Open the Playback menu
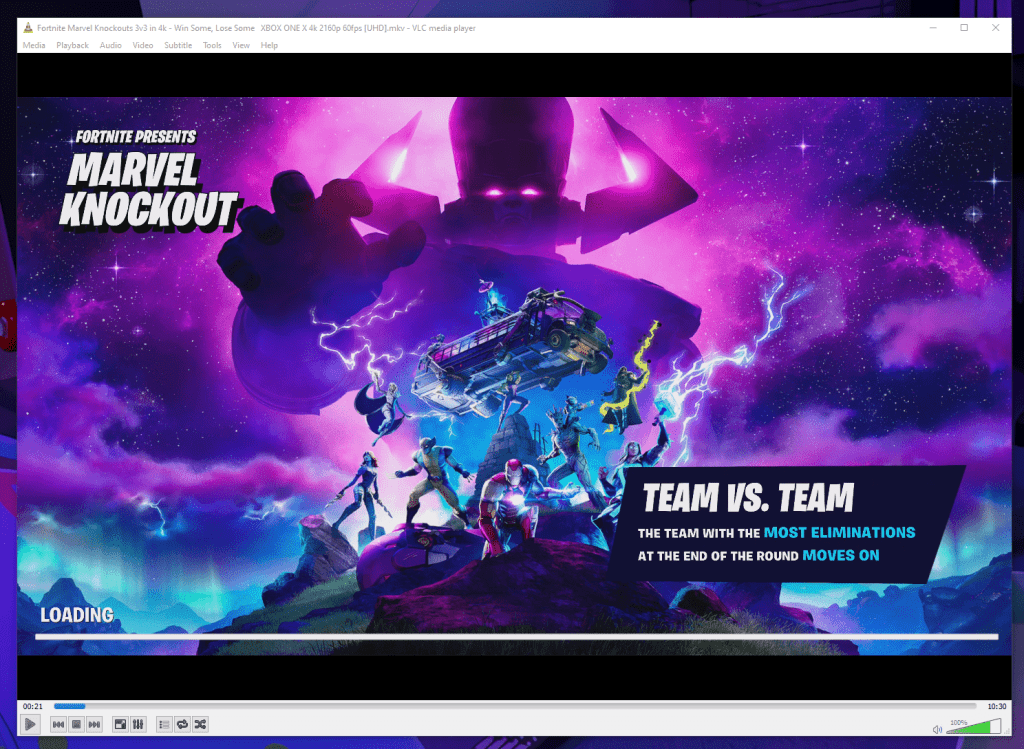The width and height of the screenshot is (1024, 749). pos(72,45)
